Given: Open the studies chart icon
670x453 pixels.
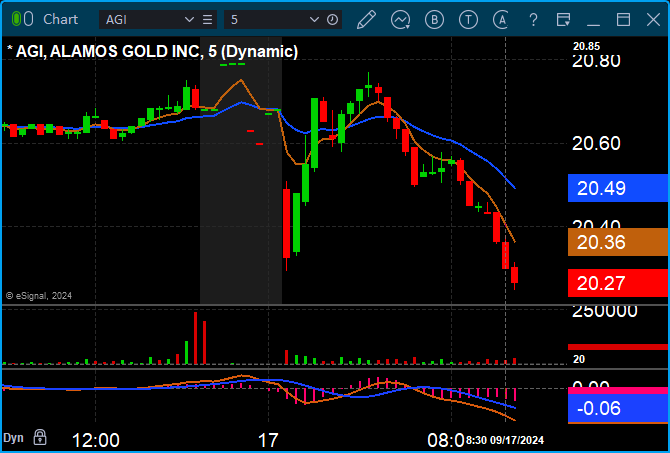Looking at the screenshot, I should coord(400,20).
